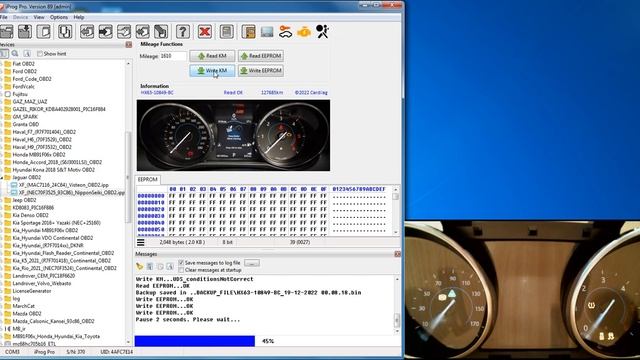Viewport: 640px width, 360px height.
Task: Click UID: 4AFC7E14 in status bar
Action: pyautogui.click(x=116, y=351)
